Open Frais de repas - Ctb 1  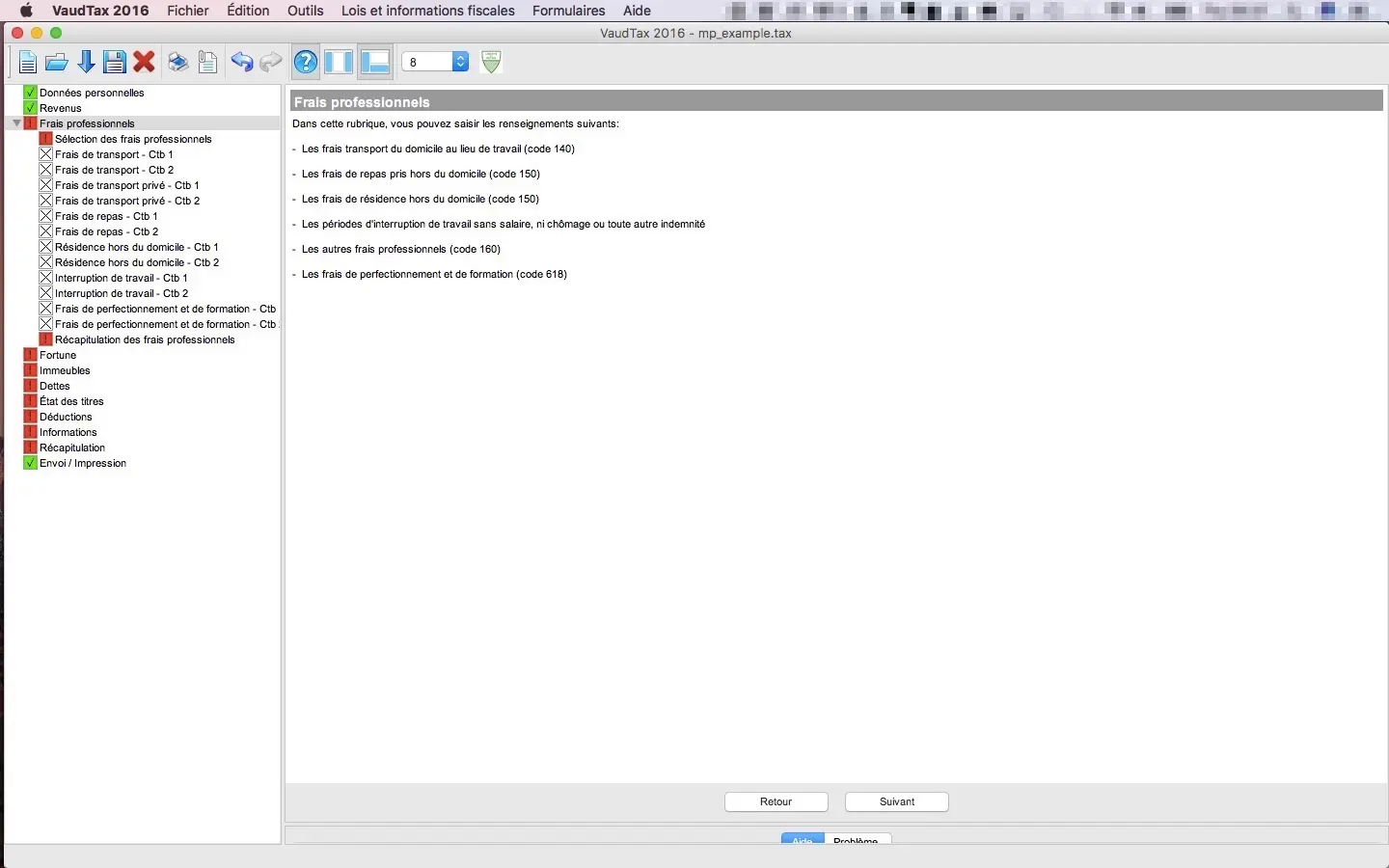106,216
